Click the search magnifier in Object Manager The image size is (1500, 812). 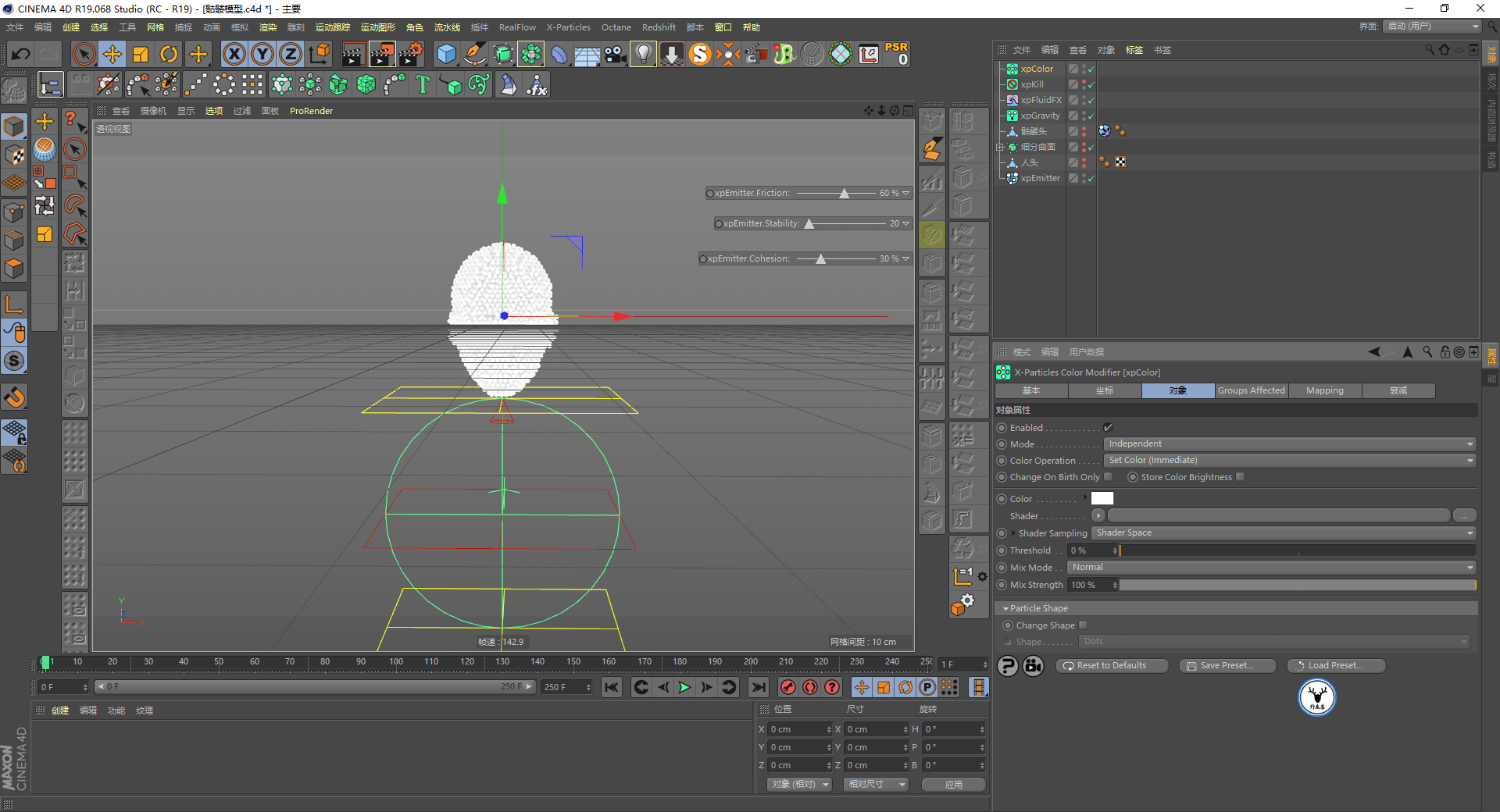tap(1430, 49)
